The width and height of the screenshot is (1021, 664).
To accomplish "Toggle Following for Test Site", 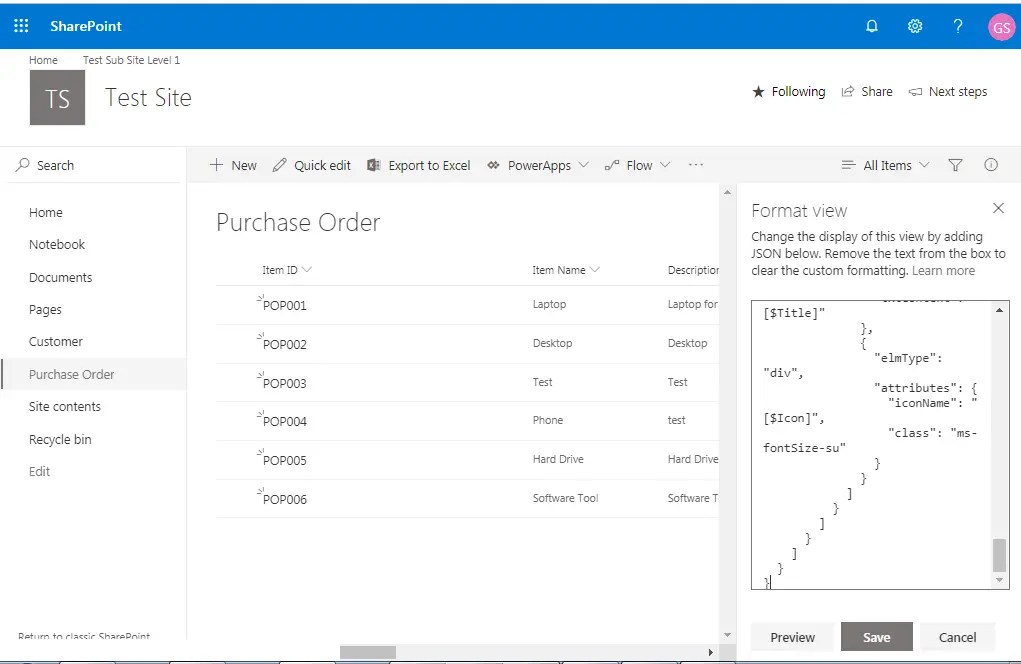I will point(789,91).
